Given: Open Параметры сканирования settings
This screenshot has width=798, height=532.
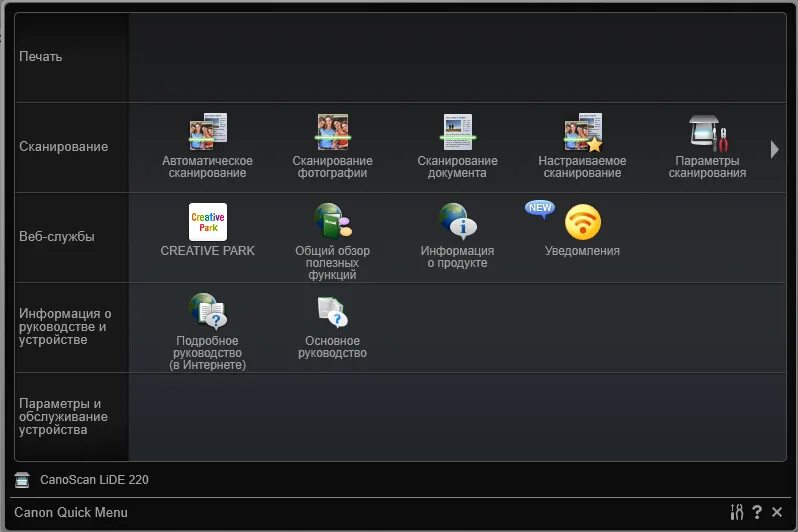Looking at the screenshot, I should click(x=707, y=145).
